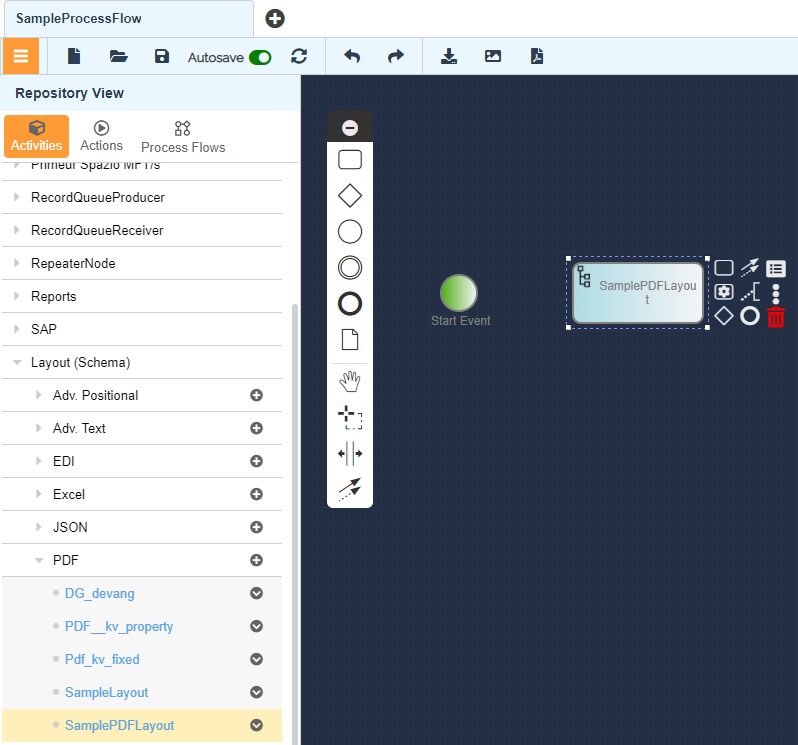
Task: Add new PDF layout plus icon
Action: (x=256, y=560)
